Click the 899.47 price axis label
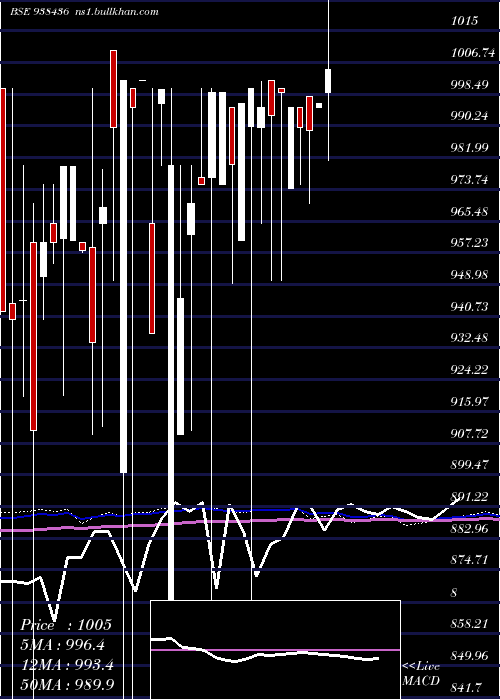Viewport: 500px width, 700px height. tap(469, 465)
